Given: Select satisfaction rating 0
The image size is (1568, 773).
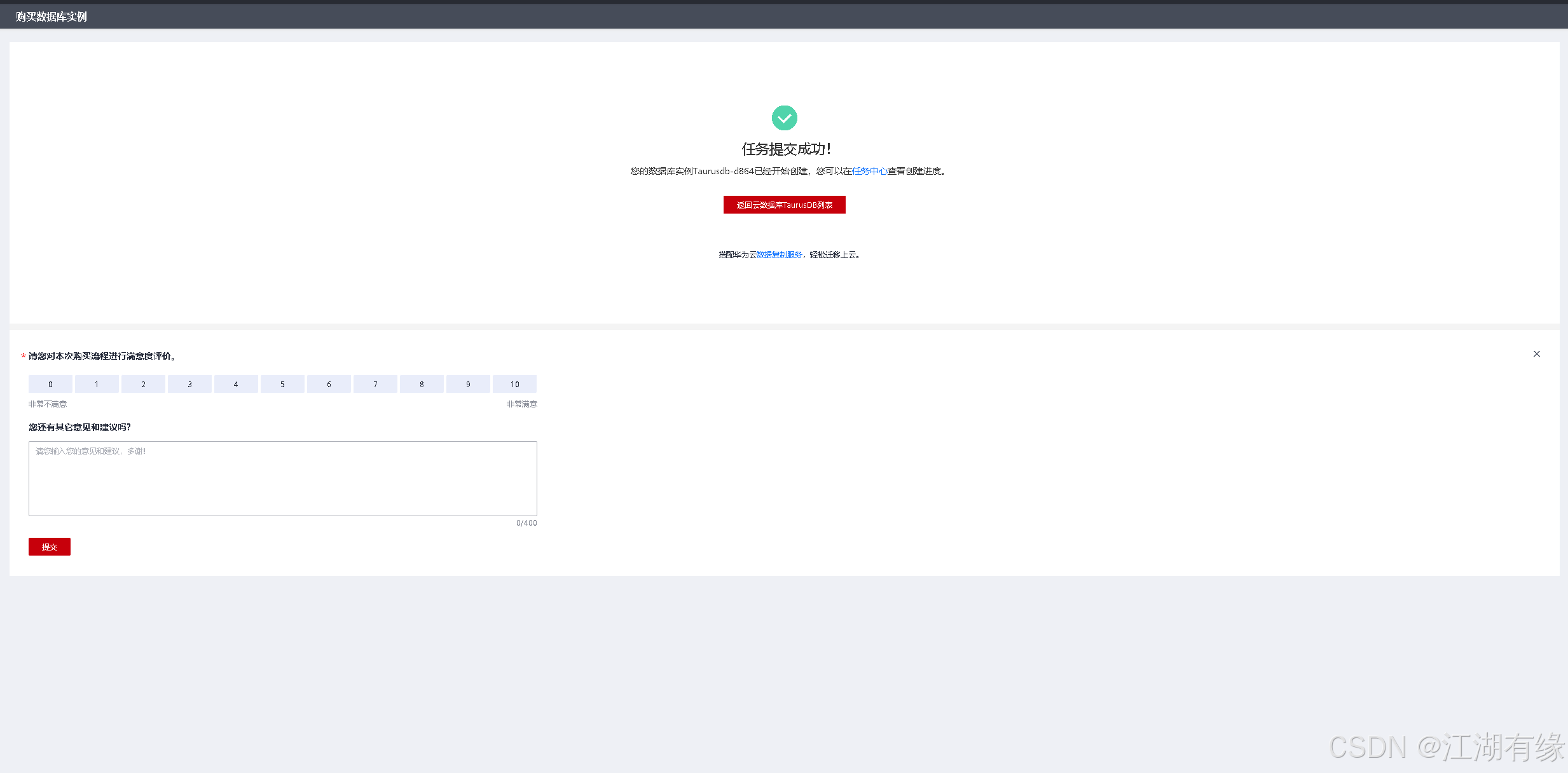Looking at the screenshot, I should click(x=50, y=384).
